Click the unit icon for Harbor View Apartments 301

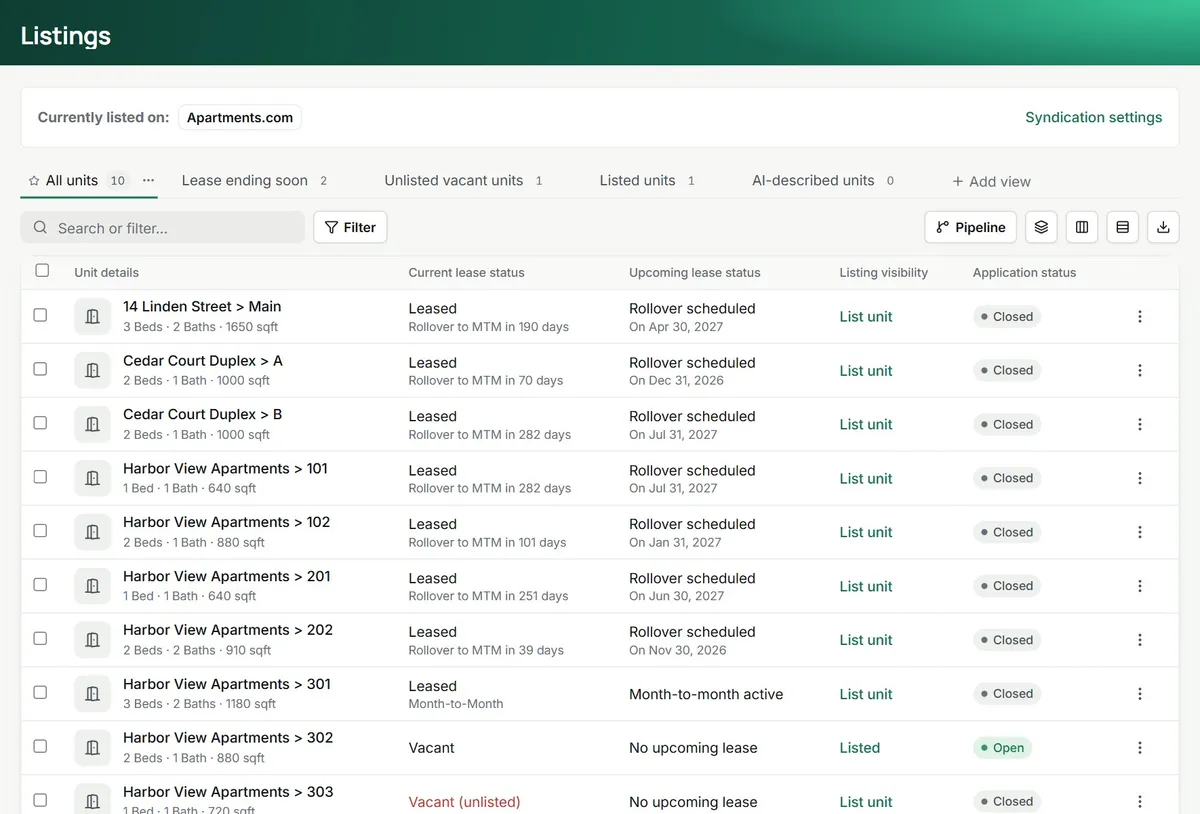tap(92, 694)
